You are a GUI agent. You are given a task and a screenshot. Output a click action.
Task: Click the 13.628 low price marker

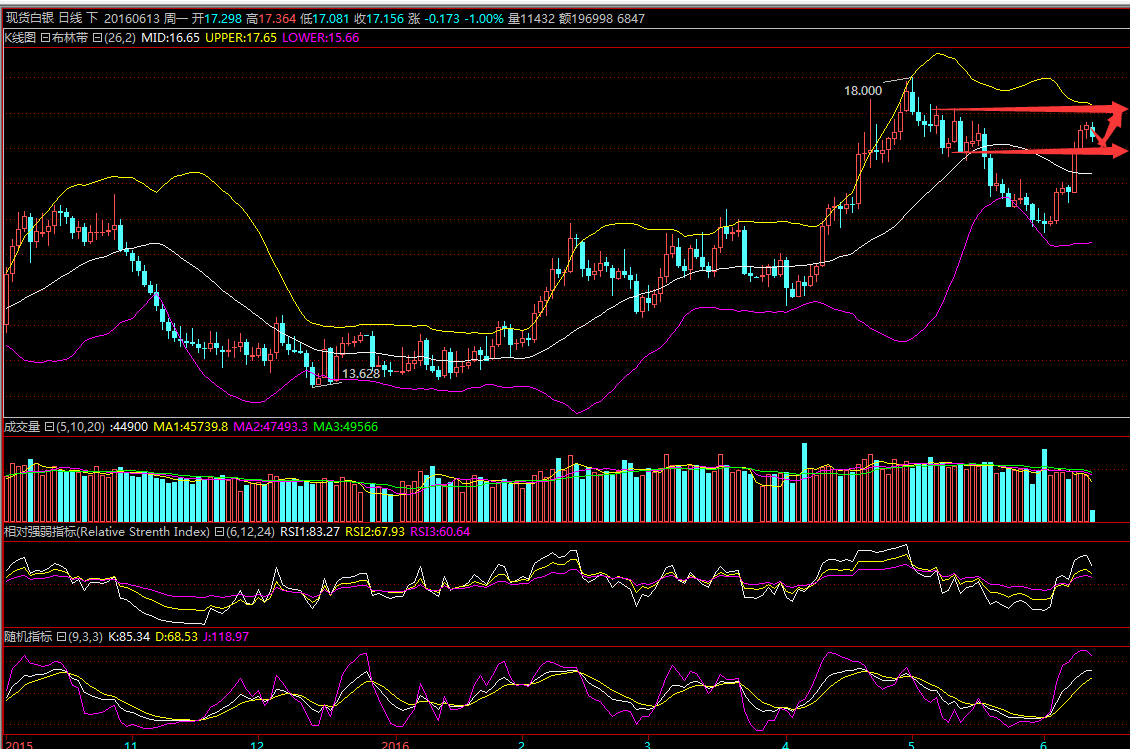(x=361, y=373)
